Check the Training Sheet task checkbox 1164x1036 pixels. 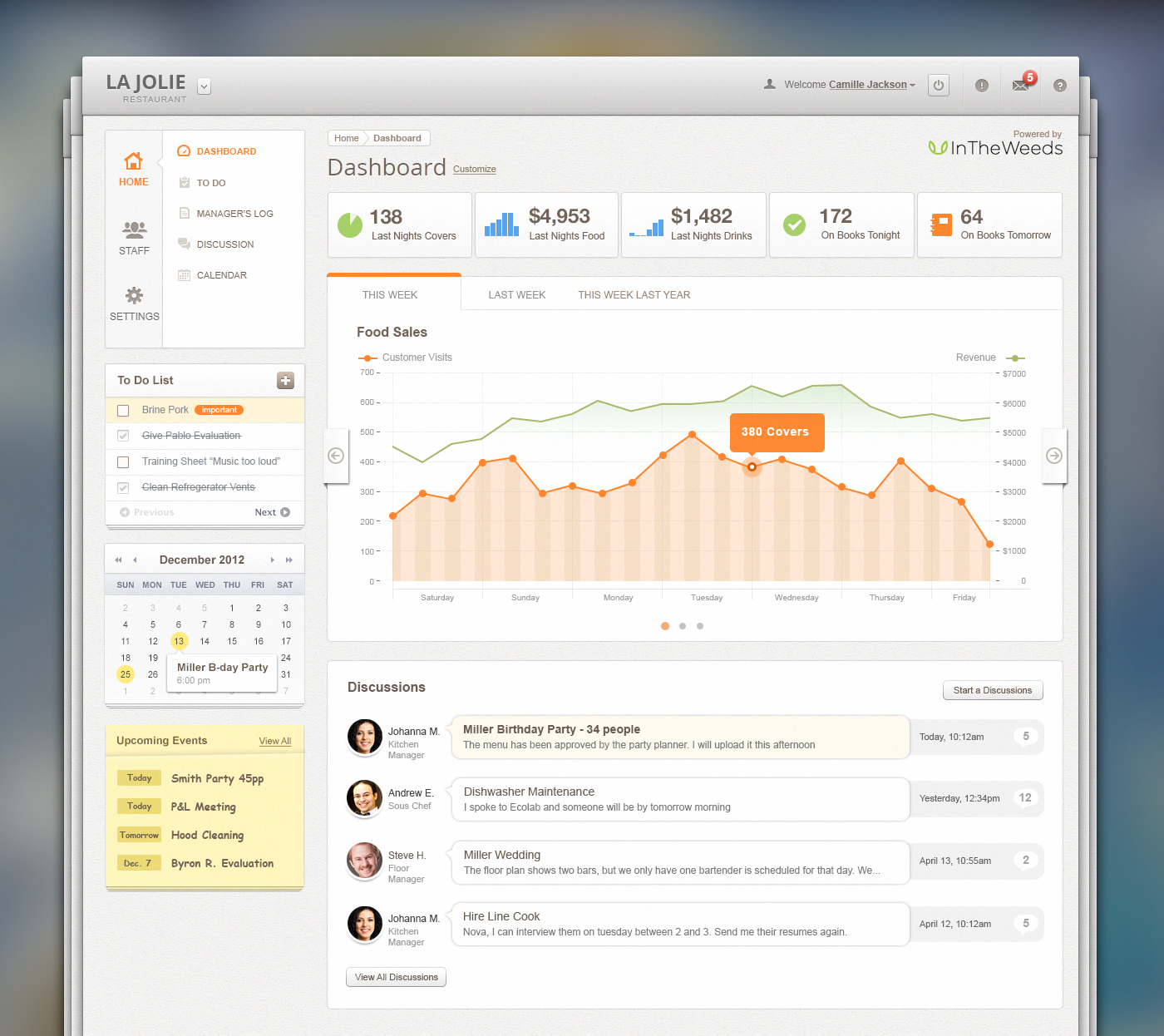point(123,462)
